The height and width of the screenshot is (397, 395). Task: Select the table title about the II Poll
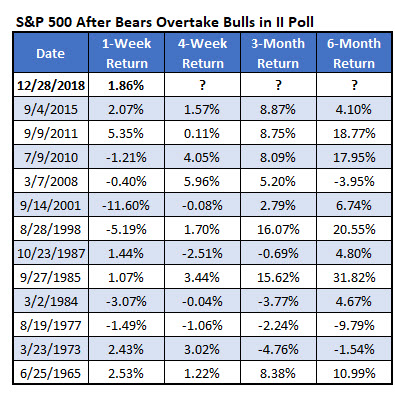pyautogui.click(x=165, y=22)
